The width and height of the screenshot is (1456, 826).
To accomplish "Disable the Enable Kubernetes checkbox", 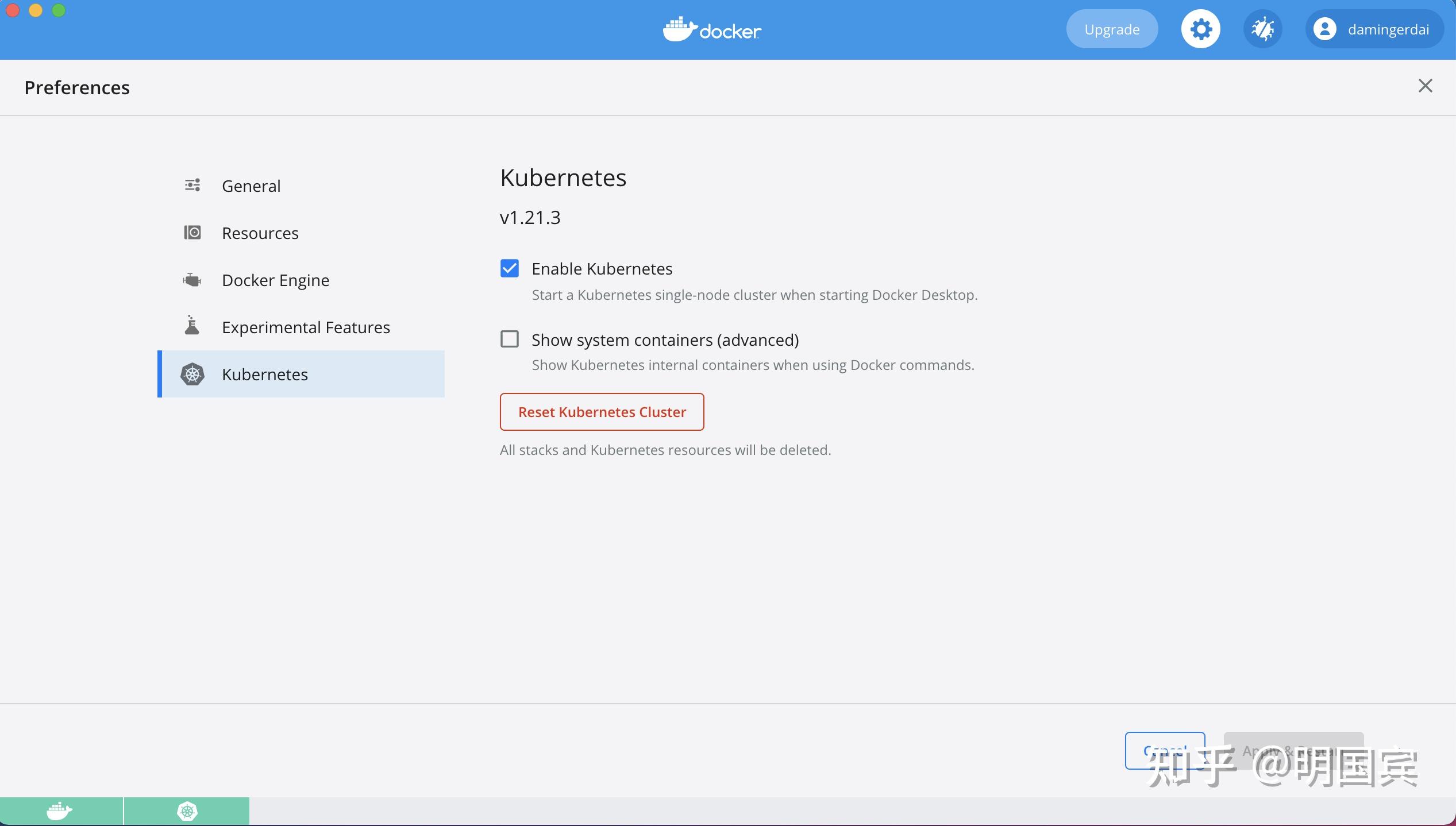I will pos(509,268).
